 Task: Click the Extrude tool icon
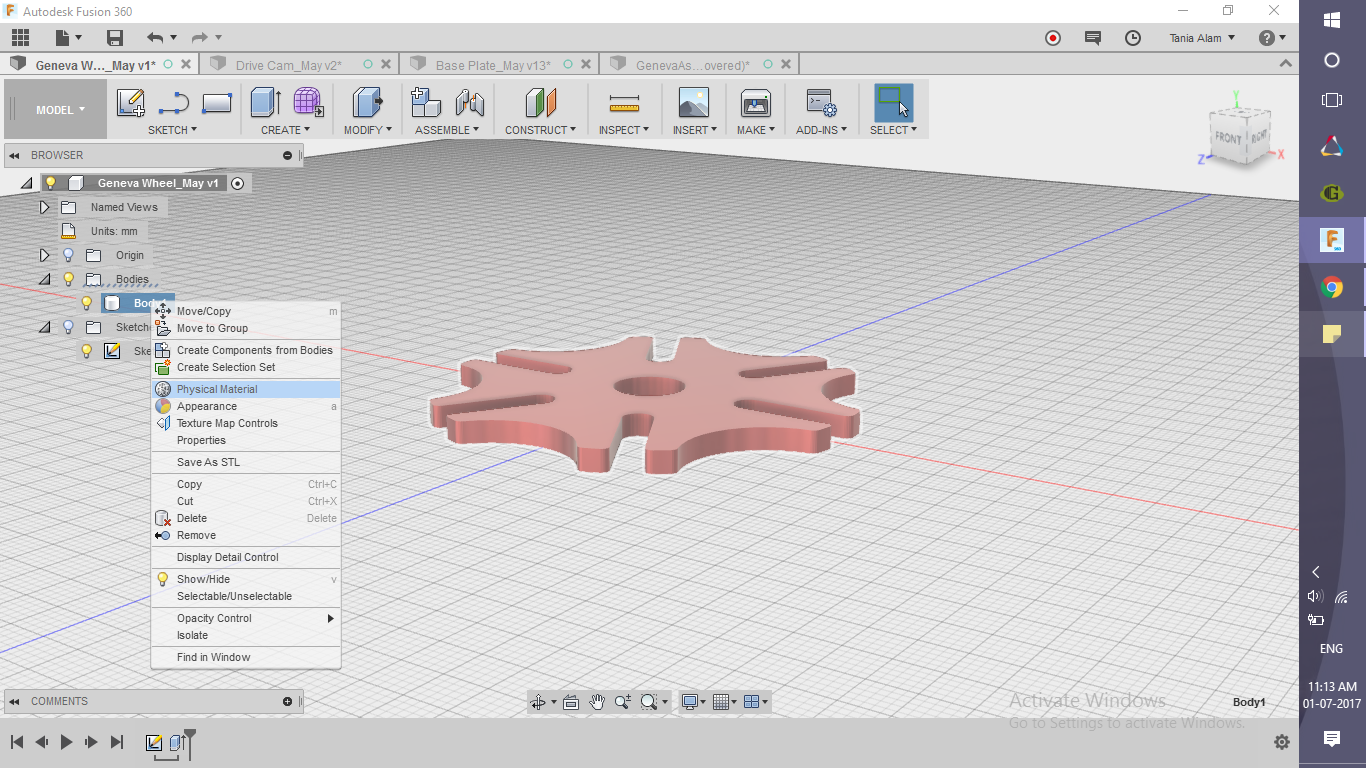(265, 103)
